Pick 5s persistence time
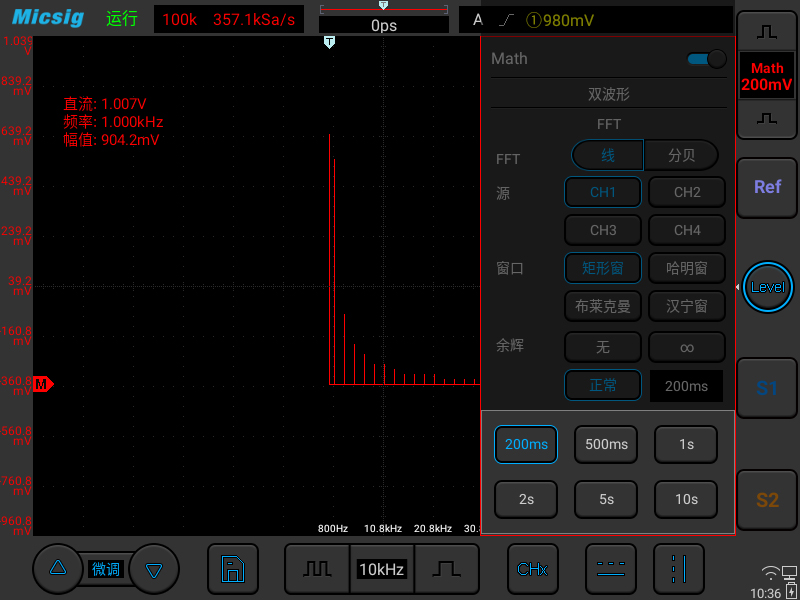Screen dimensions: 800x600 pyautogui.click(x=606, y=499)
